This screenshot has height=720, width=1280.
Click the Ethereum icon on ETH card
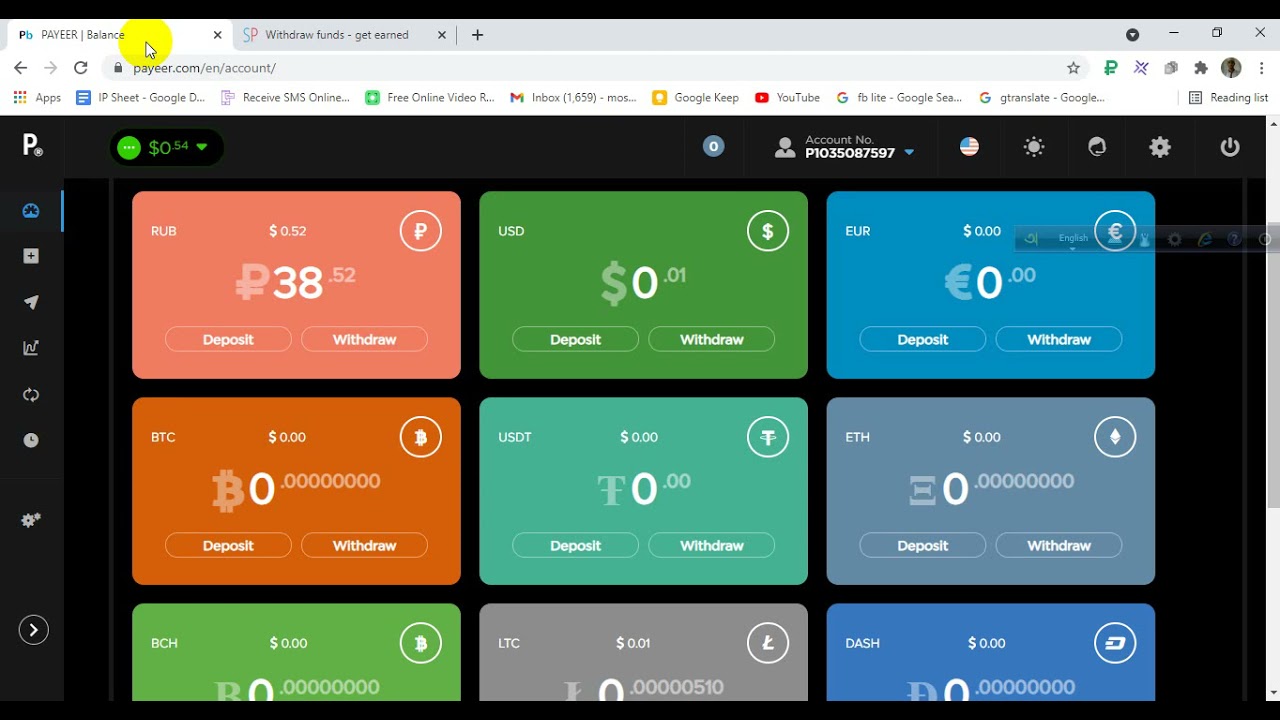[1115, 437]
